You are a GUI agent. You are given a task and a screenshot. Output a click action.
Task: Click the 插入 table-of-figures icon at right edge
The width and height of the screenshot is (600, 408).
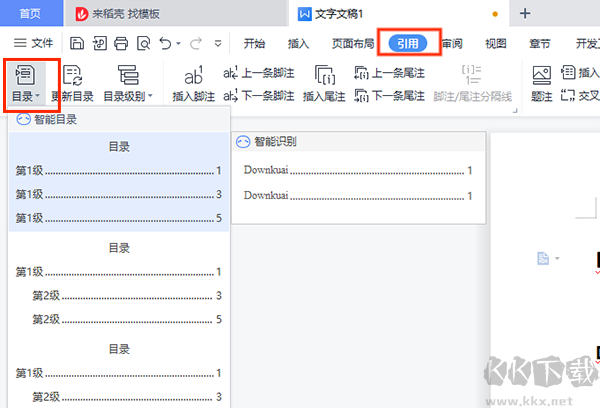(x=568, y=72)
